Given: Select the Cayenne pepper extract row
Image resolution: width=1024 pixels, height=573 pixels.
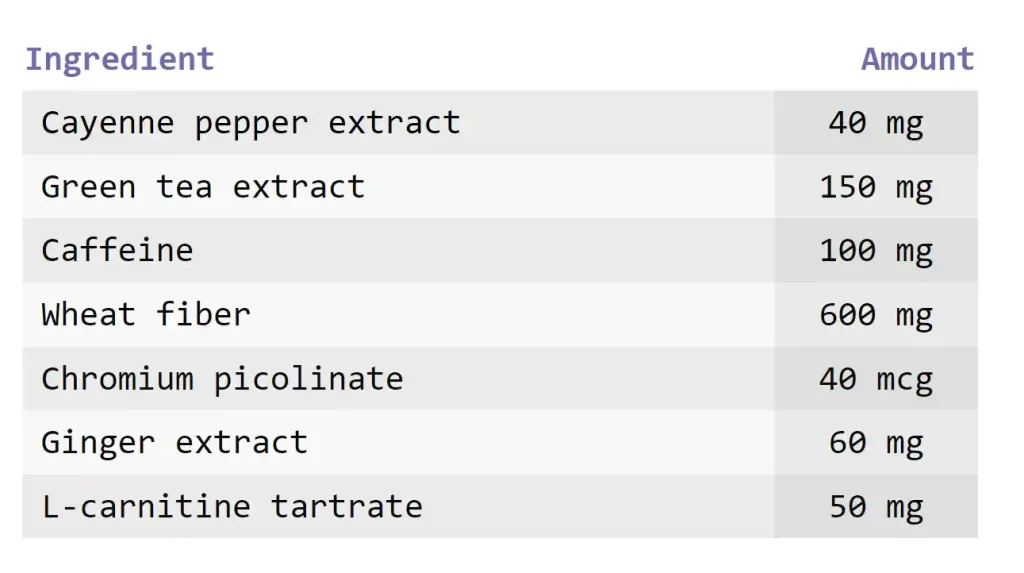Looking at the screenshot, I should 500,123.
